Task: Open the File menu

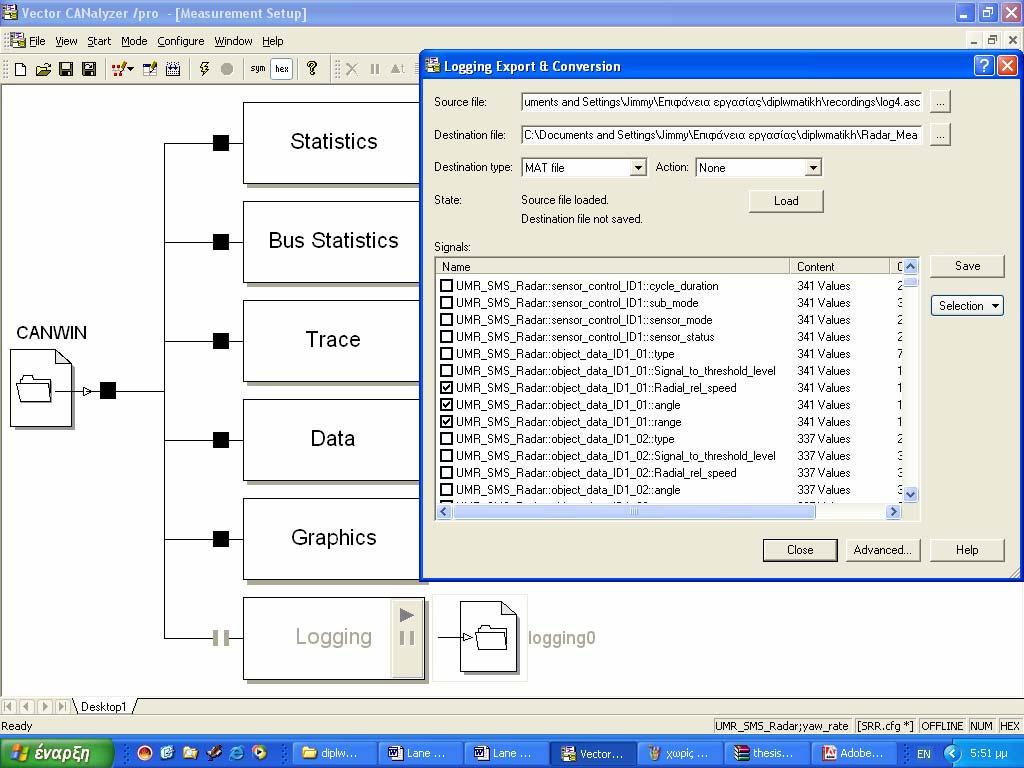Action: [x=37, y=41]
